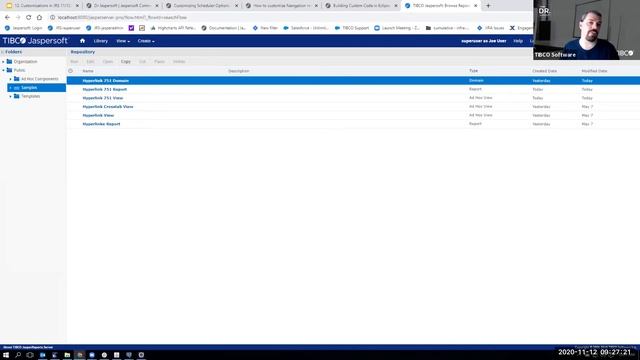Click the Copy toolbar button
This screenshot has height=360, width=640.
[126, 62]
